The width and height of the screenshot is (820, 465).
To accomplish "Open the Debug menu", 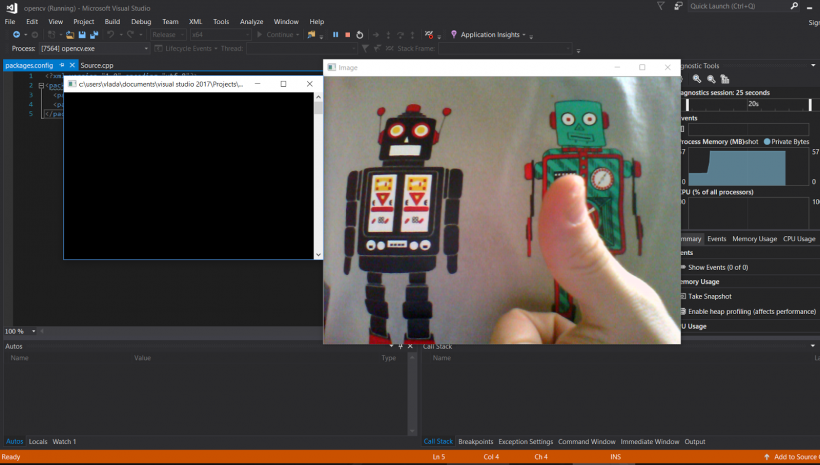I will [x=141, y=21].
